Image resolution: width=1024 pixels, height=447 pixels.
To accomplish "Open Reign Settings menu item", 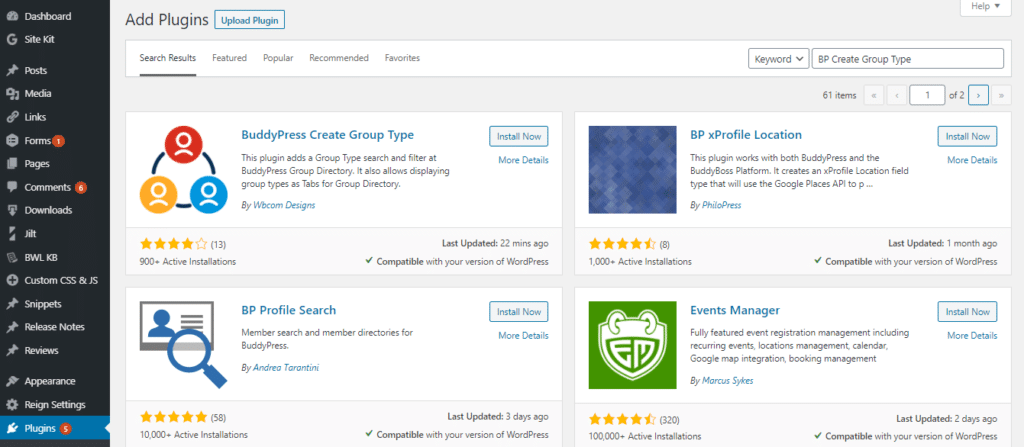I will tap(55, 405).
